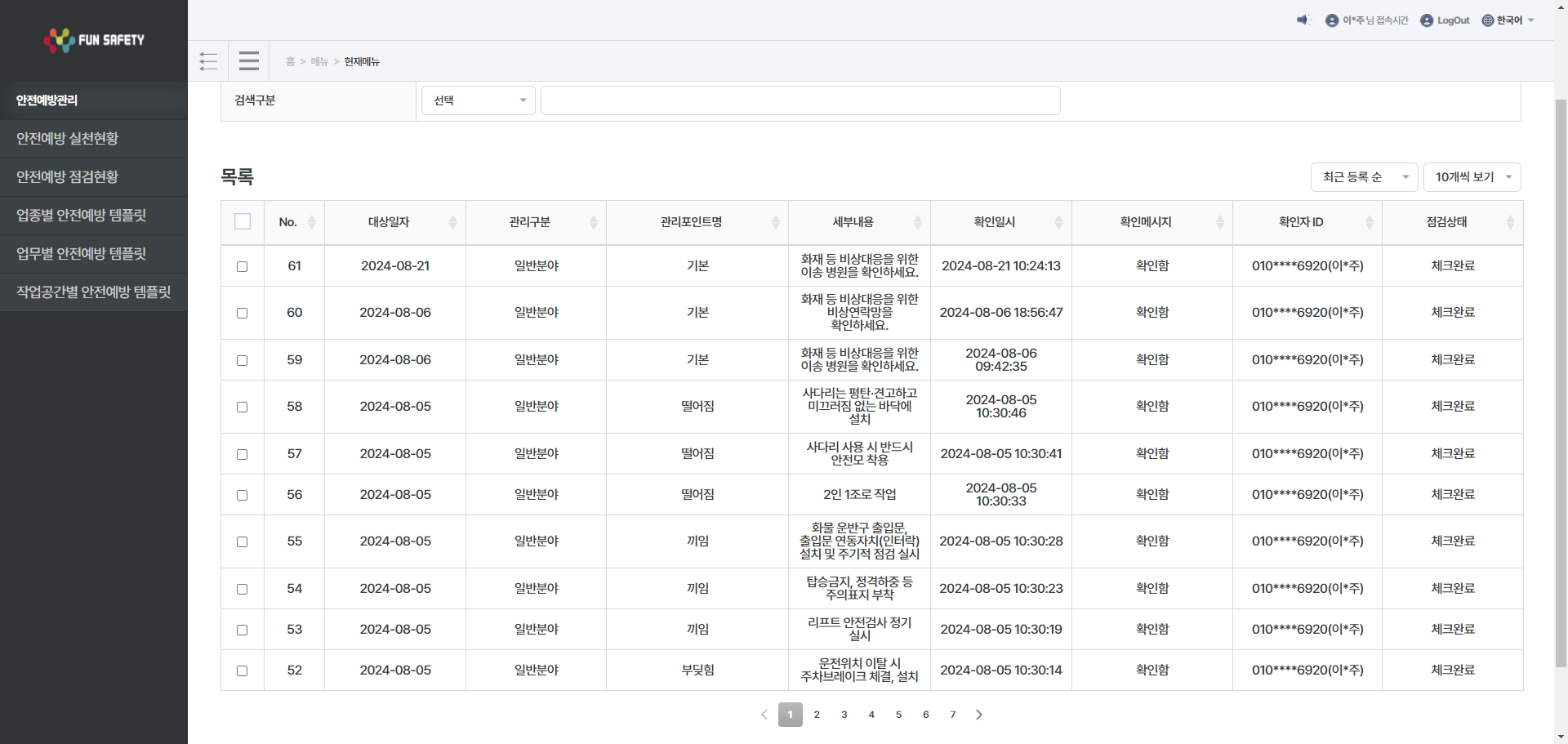Viewport: 1568px width, 744px height.
Task: Click the LogOut user icon
Action: (1427, 20)
